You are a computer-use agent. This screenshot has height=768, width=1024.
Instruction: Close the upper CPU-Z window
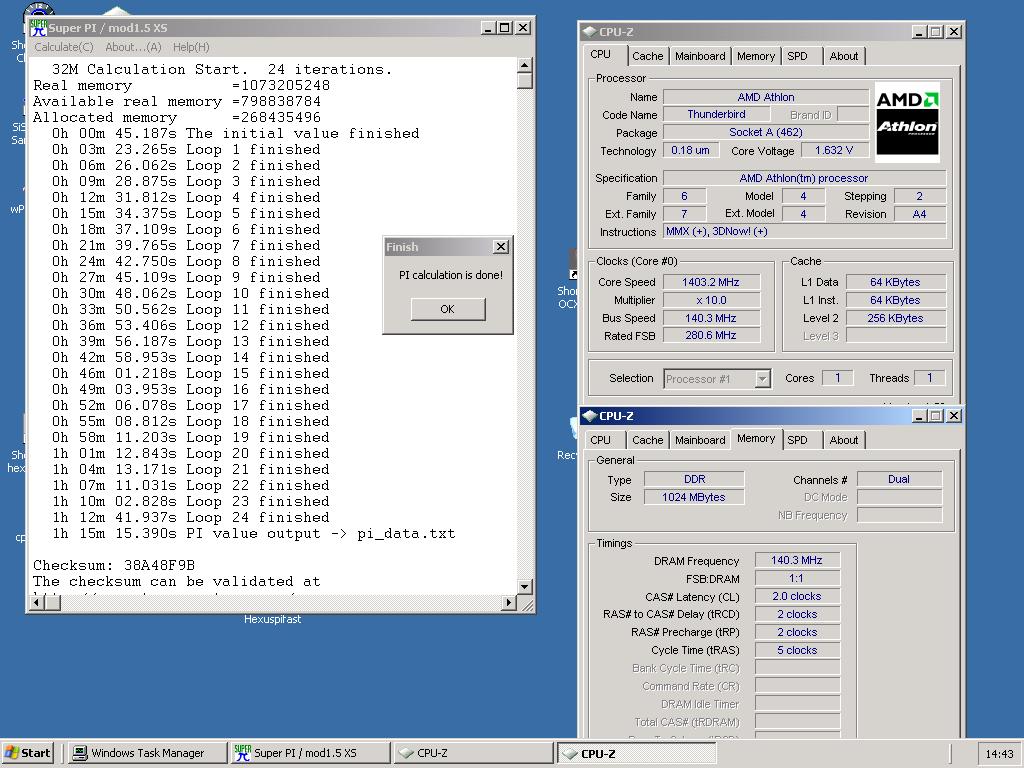[x=953, y=31]
